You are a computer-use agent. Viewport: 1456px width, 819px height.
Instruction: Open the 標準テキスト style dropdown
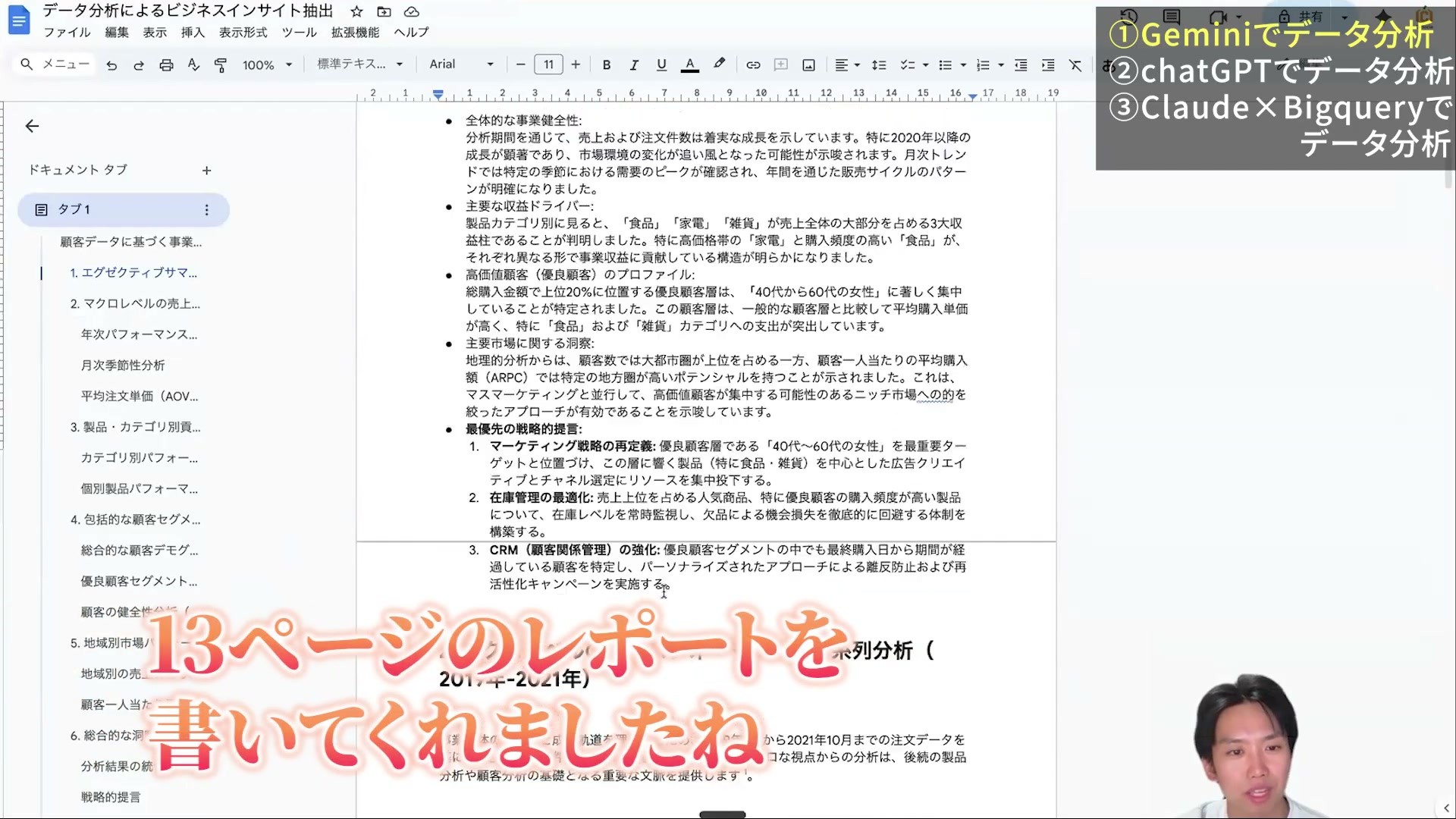pyautogui.click(x=359, y=64)
